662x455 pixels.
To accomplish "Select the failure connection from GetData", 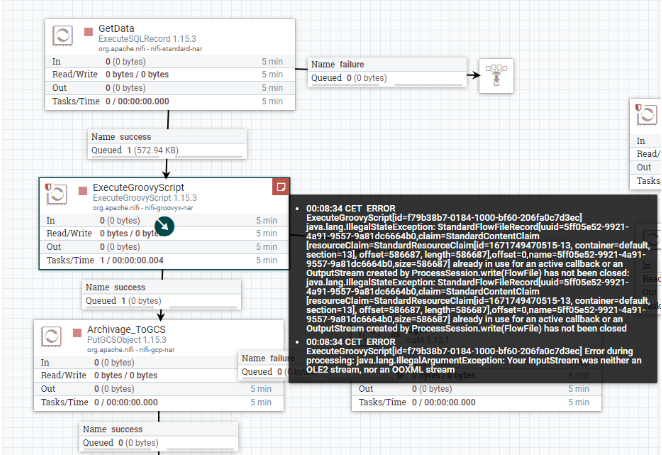I will [388, 71].
